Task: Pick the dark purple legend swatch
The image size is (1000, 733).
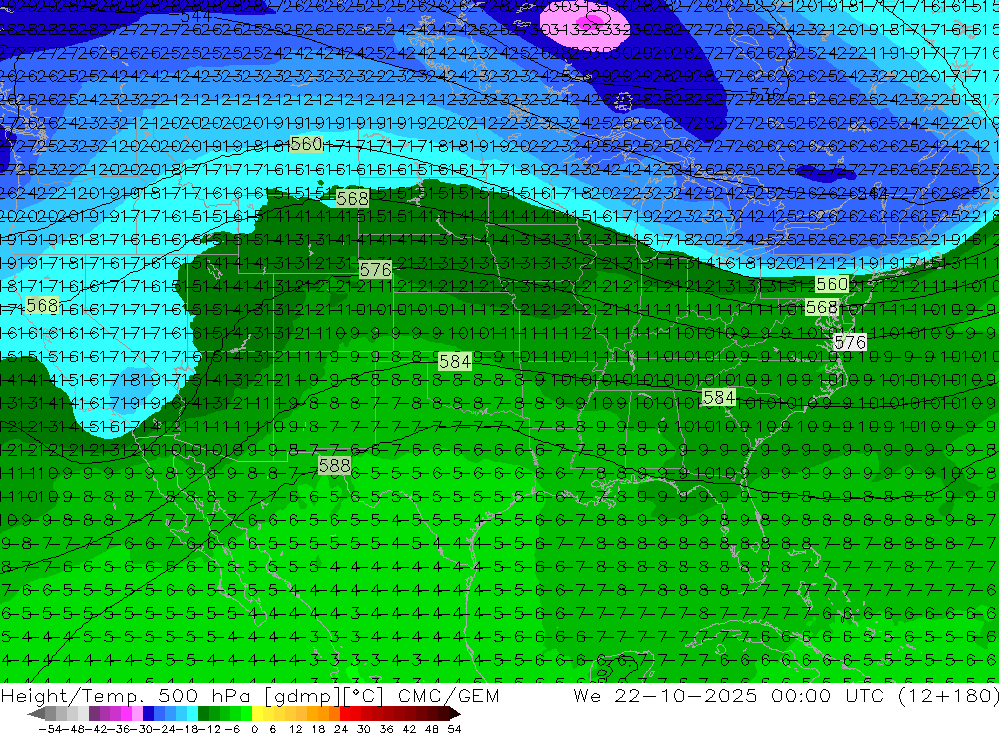Action: [x=94, y=714]
